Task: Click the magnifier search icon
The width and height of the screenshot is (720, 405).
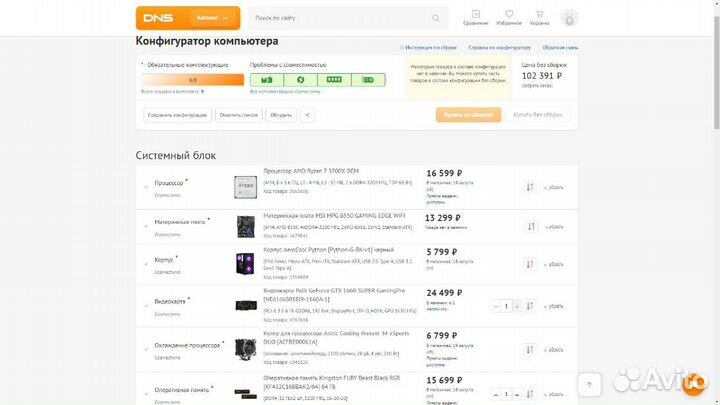Action: pos(435,18)
